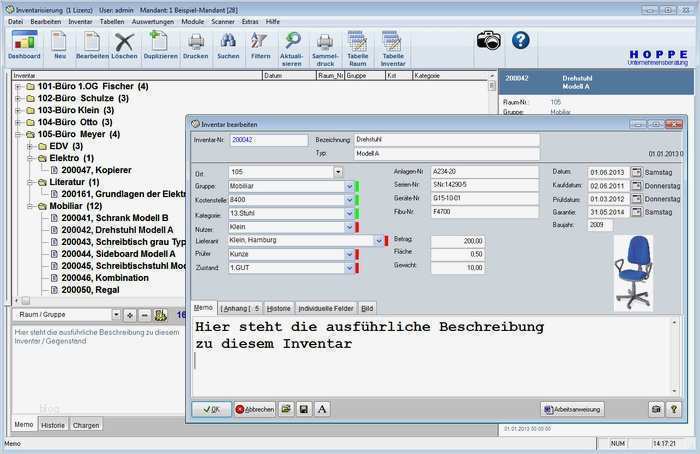
Task: Click the Abbrechen button
Action: pos(255,409)
